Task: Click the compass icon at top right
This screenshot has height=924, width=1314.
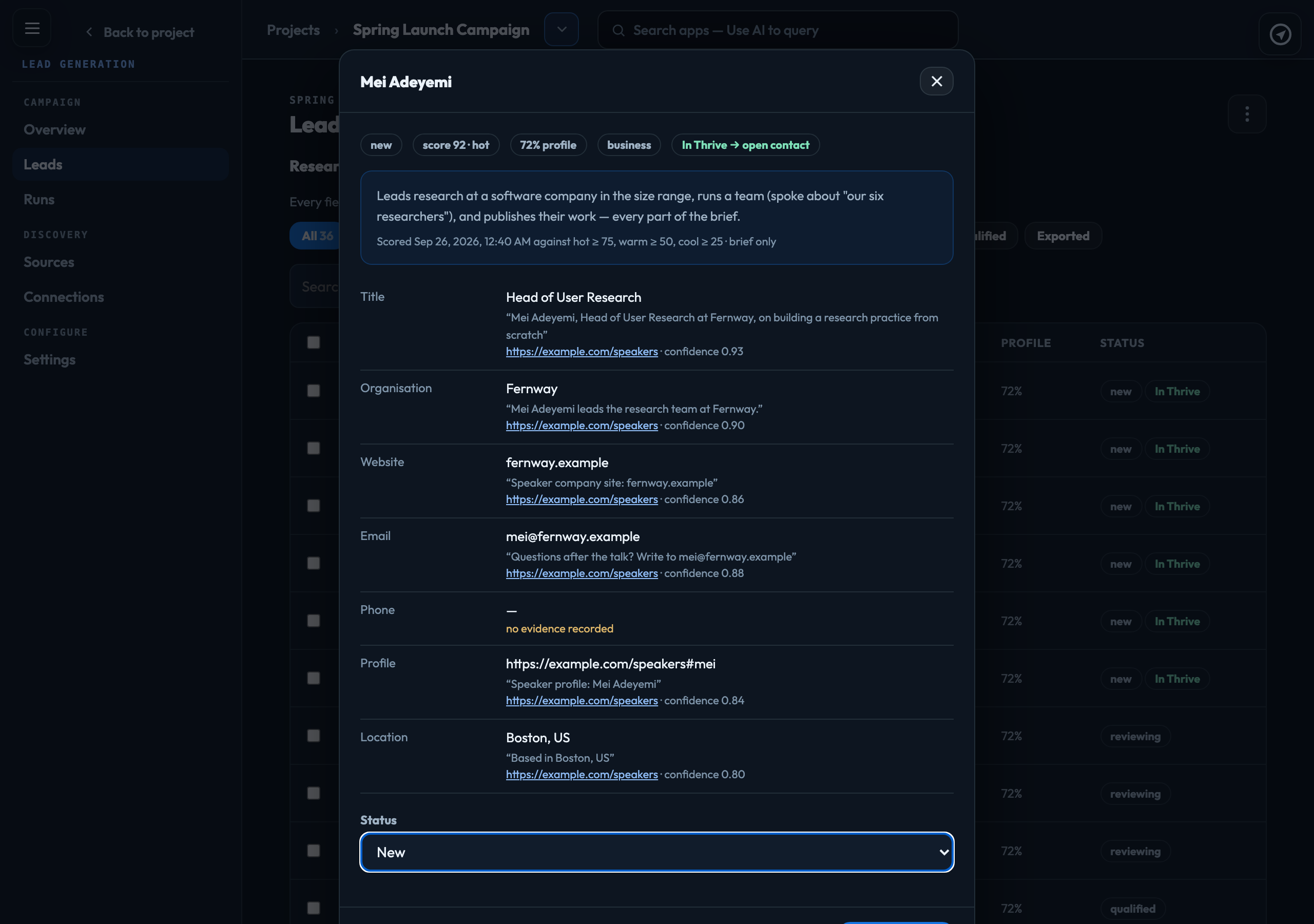Action: point(1280,34)
